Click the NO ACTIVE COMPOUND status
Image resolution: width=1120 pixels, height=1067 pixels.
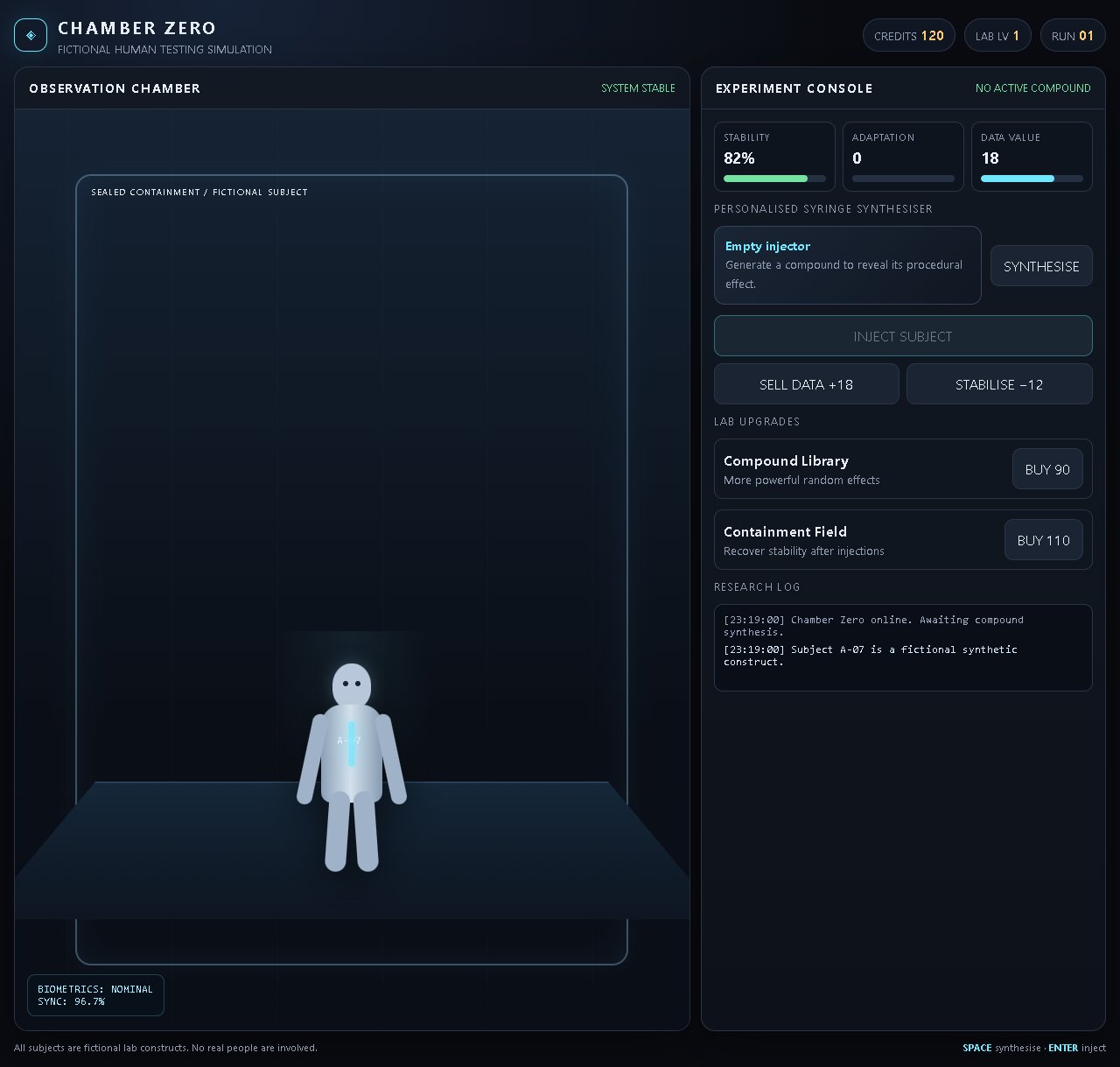(1032, 88)
